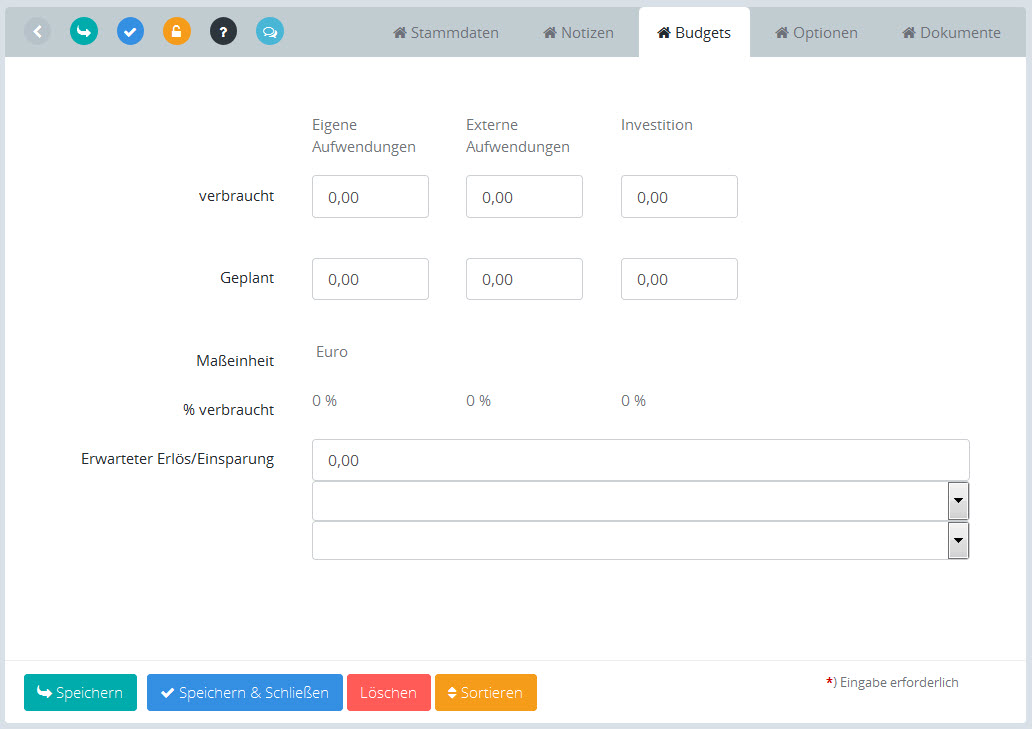Click the Erwarteter Erlös/Einsparung input field
The height and width of the screenshot is (729, 1032).
tap(640, 460)
